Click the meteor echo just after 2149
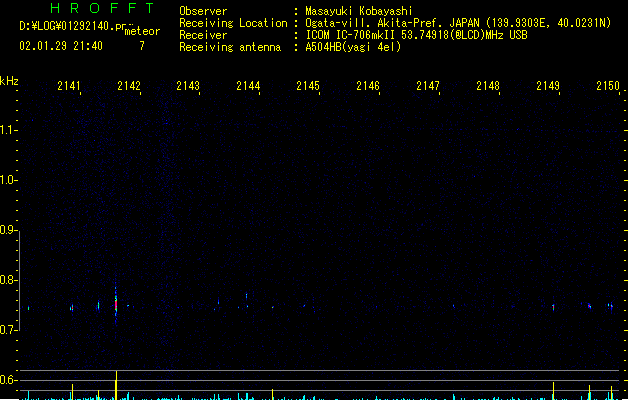Viewport: 629px width, 400px height. tap(554, 308)
